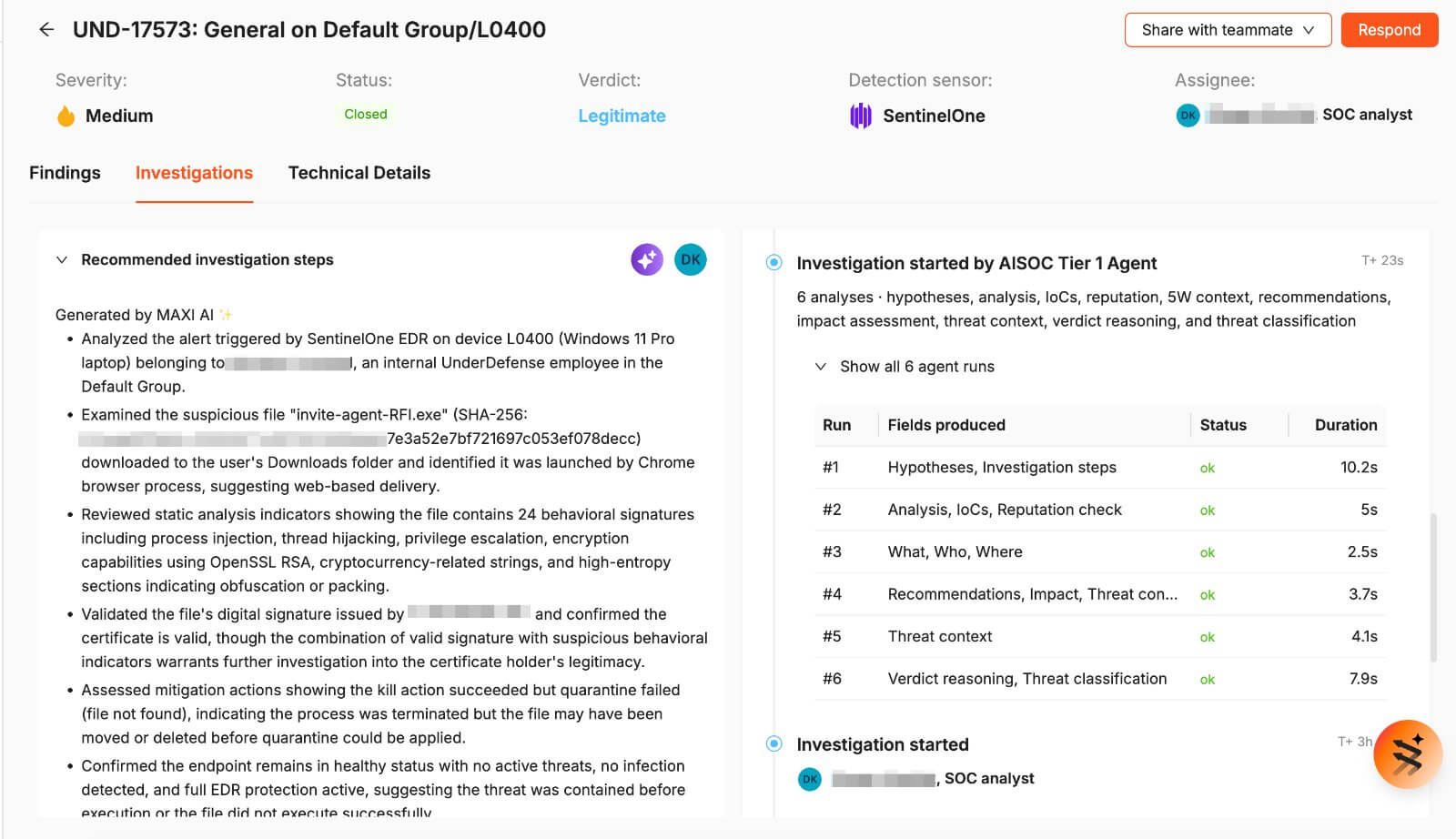Viewport: 1456px width, 839px height.
Task: Switch to the Findings tab
Action: (x=65, y=173)
